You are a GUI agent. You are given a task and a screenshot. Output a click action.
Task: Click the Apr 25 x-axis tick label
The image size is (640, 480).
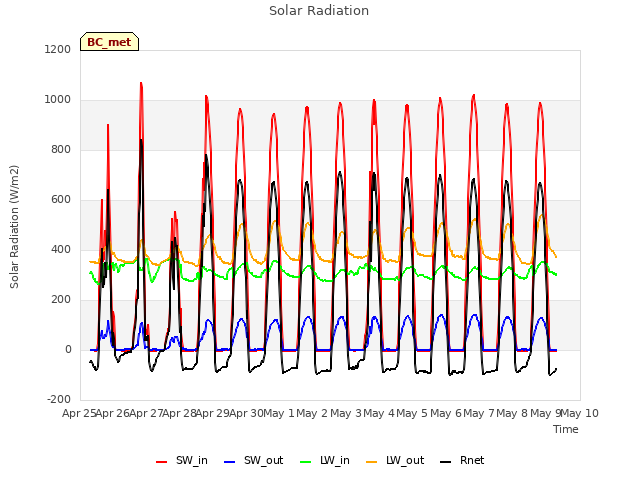[79, 413]
